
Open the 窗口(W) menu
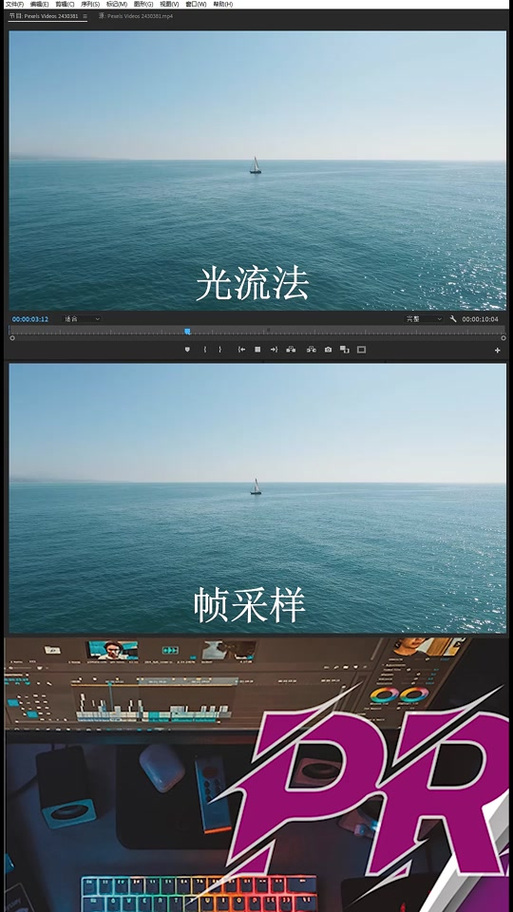point(196,4)
